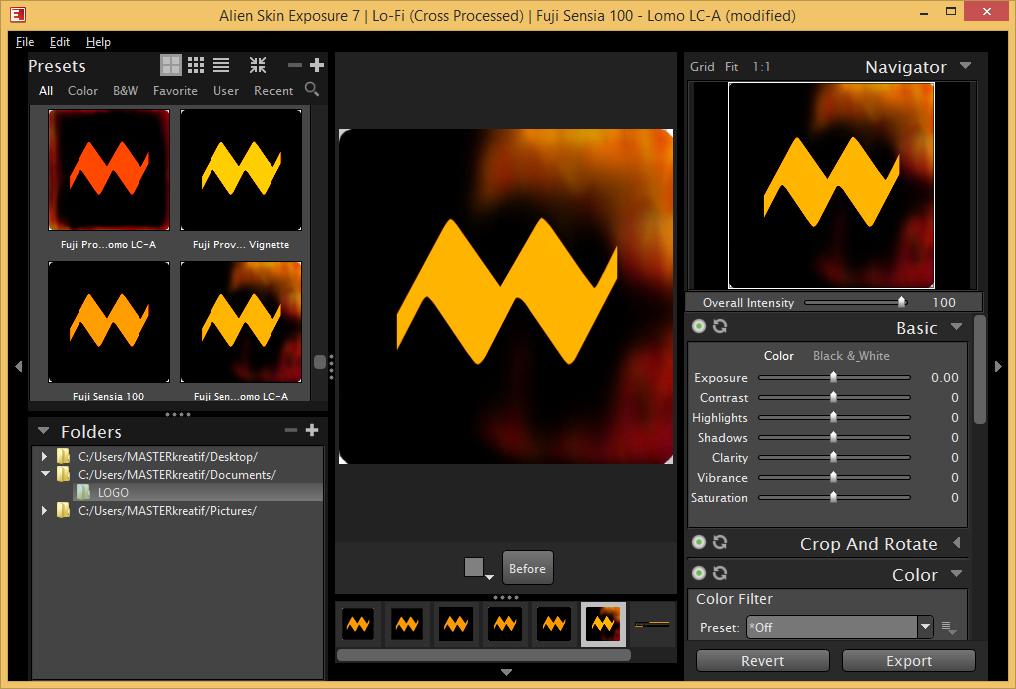Collapse the Folders panel
Image resolution: width=1016 pixels, height=689 pixels.
point(43,430)
